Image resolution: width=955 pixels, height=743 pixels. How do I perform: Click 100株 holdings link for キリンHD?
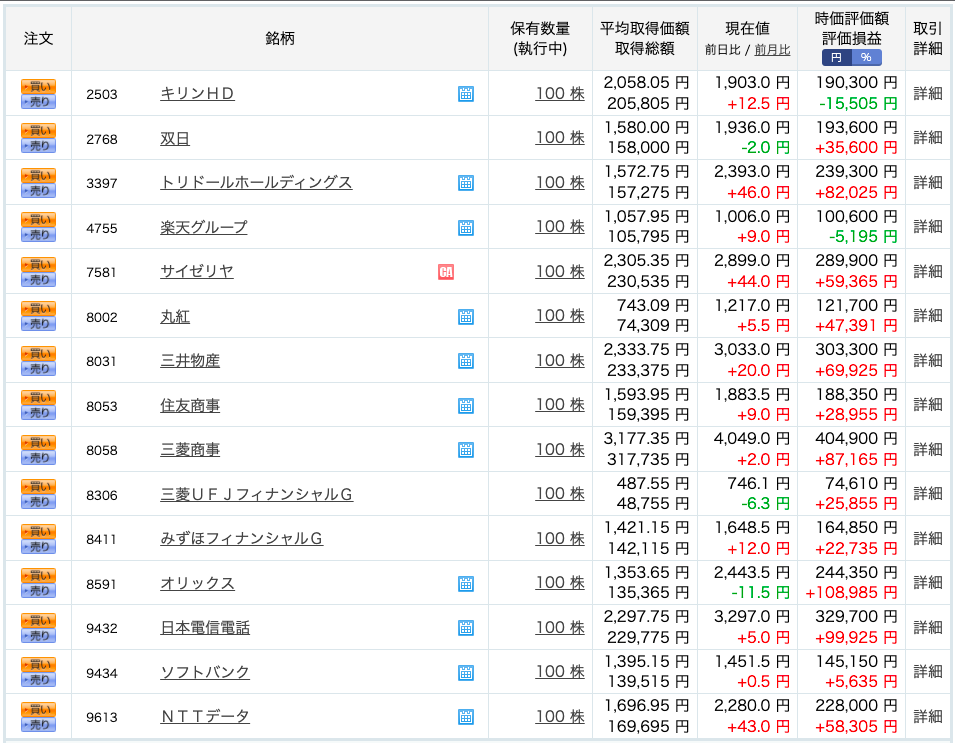pyautogui.click(x=560, y=93)
